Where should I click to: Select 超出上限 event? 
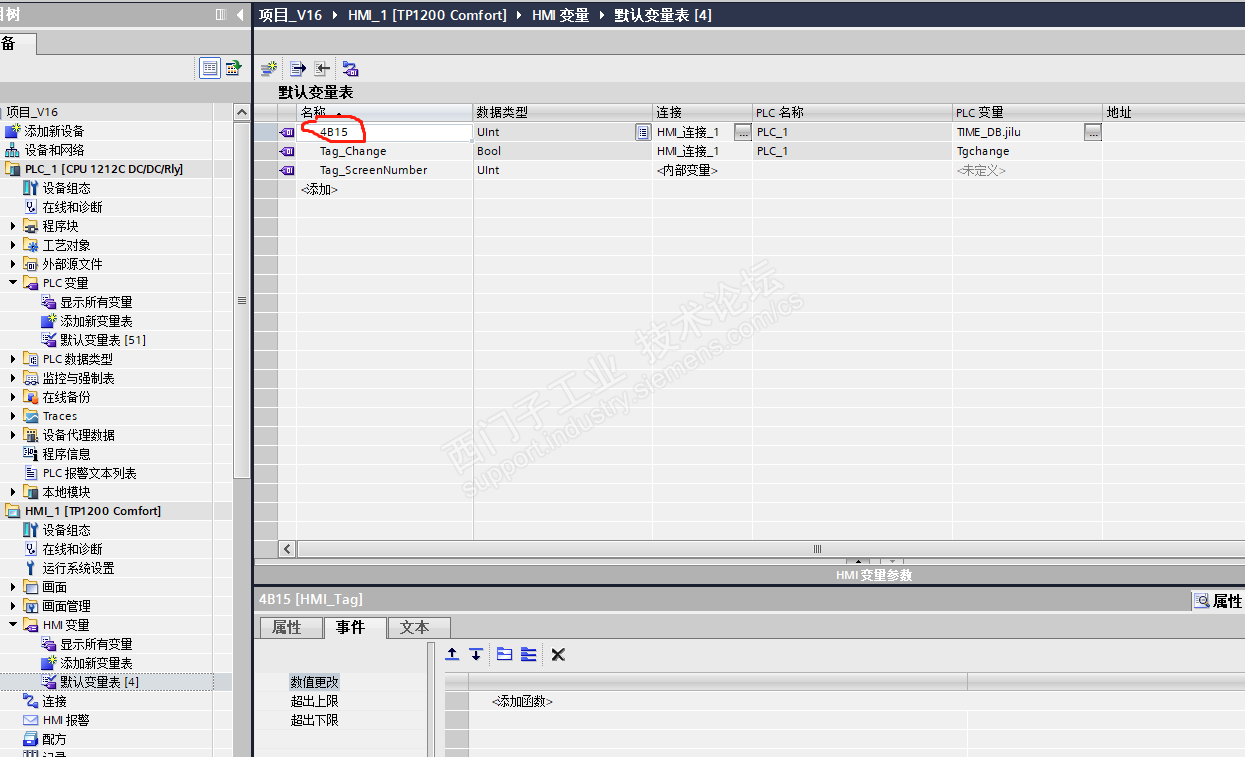tap(314, 701)
